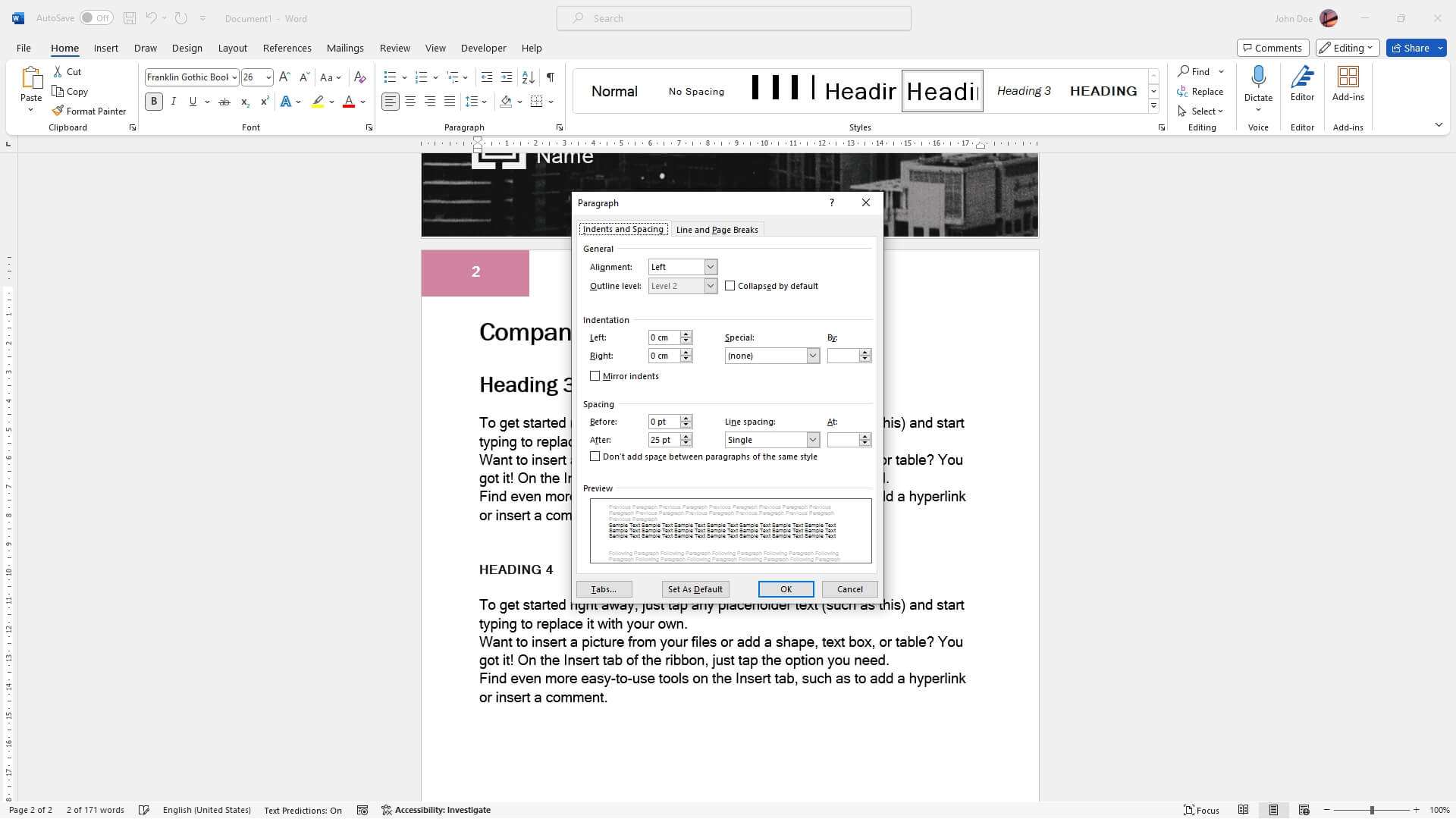Expand the Special indentation dropdown
Screen dimensions: 1456x819
pos(812,355)
